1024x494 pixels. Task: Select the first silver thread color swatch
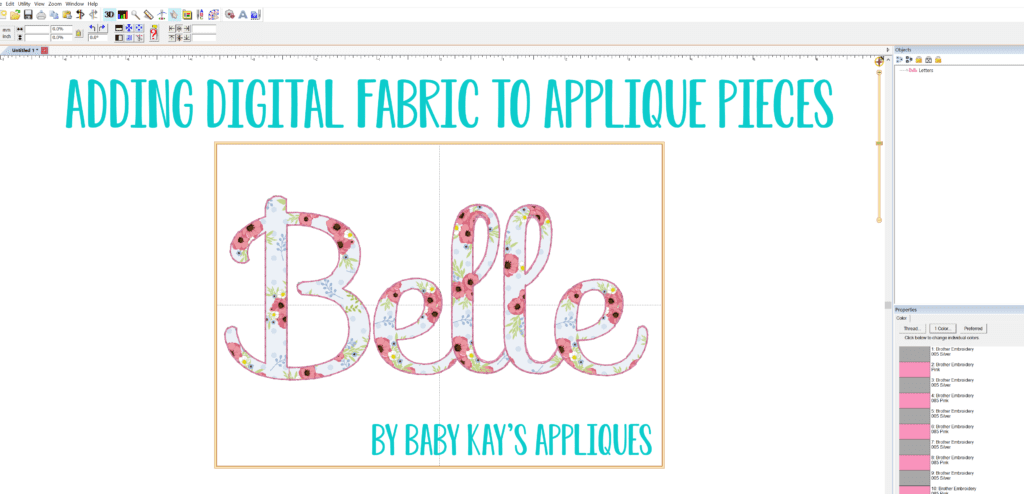pyautogui.click(x=914, y=354)
